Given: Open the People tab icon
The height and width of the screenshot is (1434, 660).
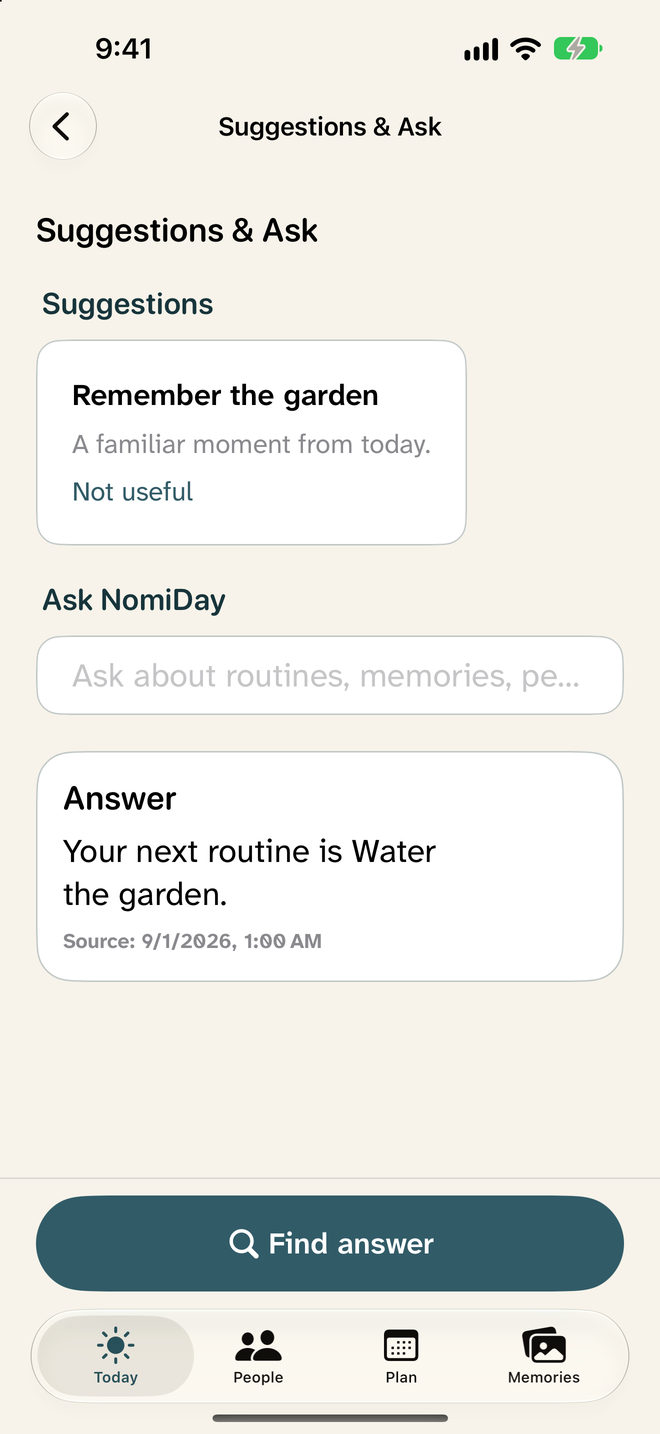Looking at the screenshot, I should click(x=259, y=1346).
